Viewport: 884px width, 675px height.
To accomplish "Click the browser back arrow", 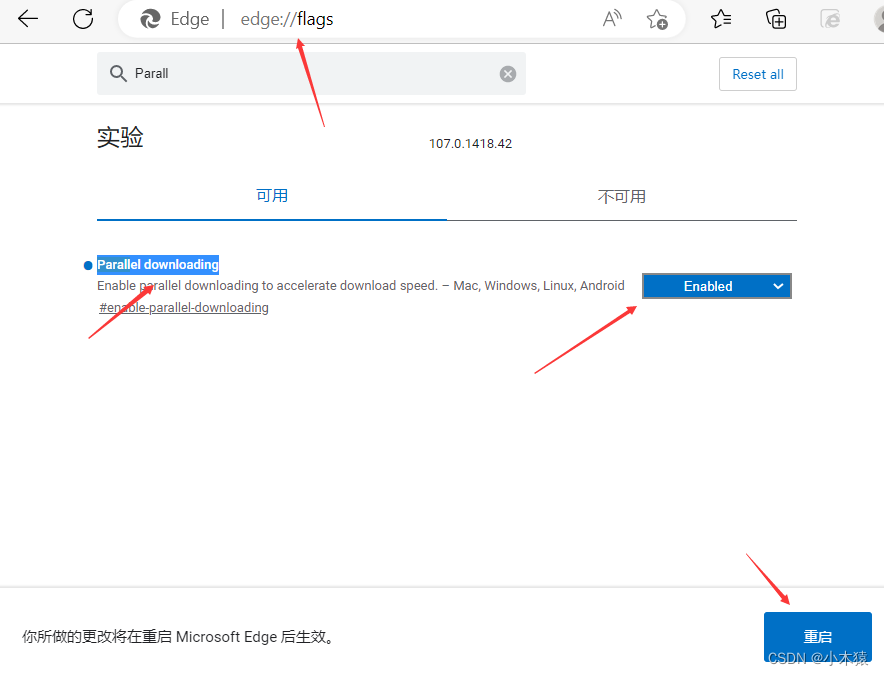I will [26, 18].
